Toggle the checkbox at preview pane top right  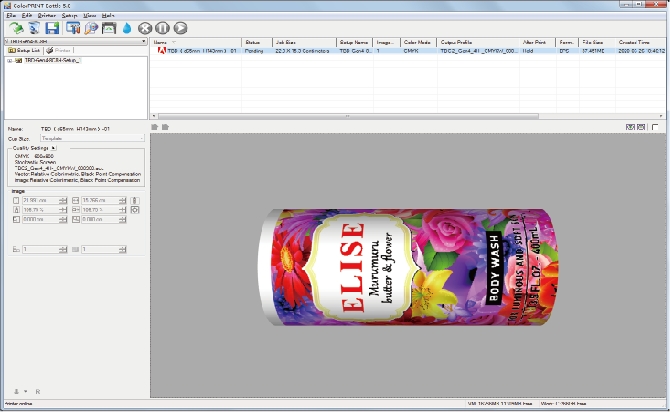[655, 127]
